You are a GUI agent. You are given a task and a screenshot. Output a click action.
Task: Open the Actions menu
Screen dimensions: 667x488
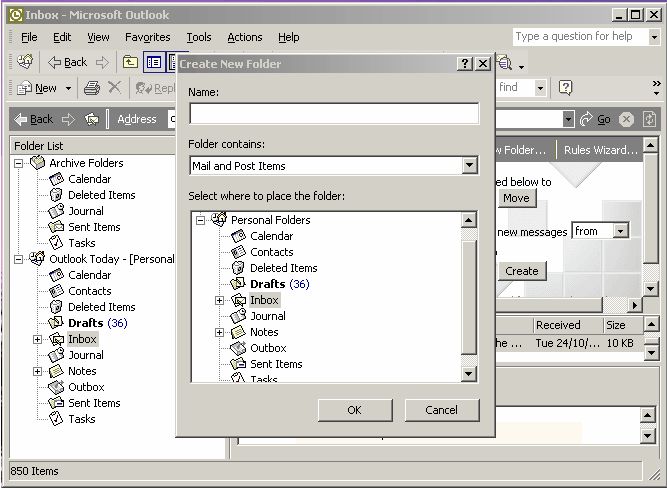(x=245, y=37)
